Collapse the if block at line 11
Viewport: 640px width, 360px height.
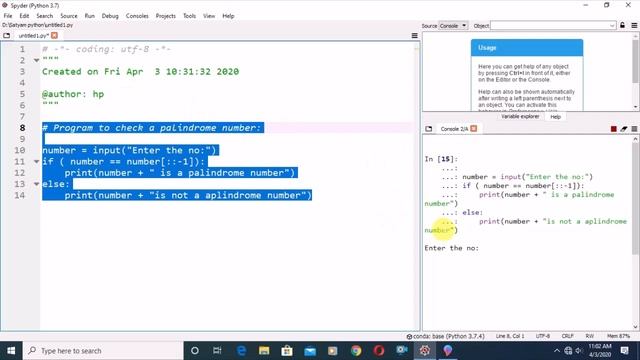(x=36, y=162)
